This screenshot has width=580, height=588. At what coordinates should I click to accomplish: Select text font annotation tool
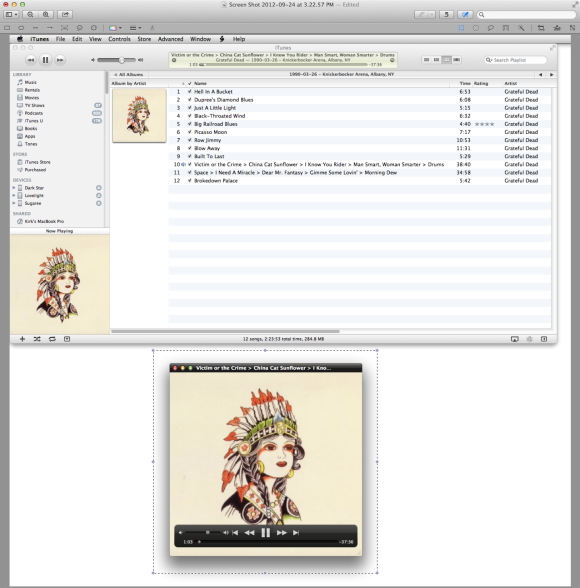tap(152, 28)
